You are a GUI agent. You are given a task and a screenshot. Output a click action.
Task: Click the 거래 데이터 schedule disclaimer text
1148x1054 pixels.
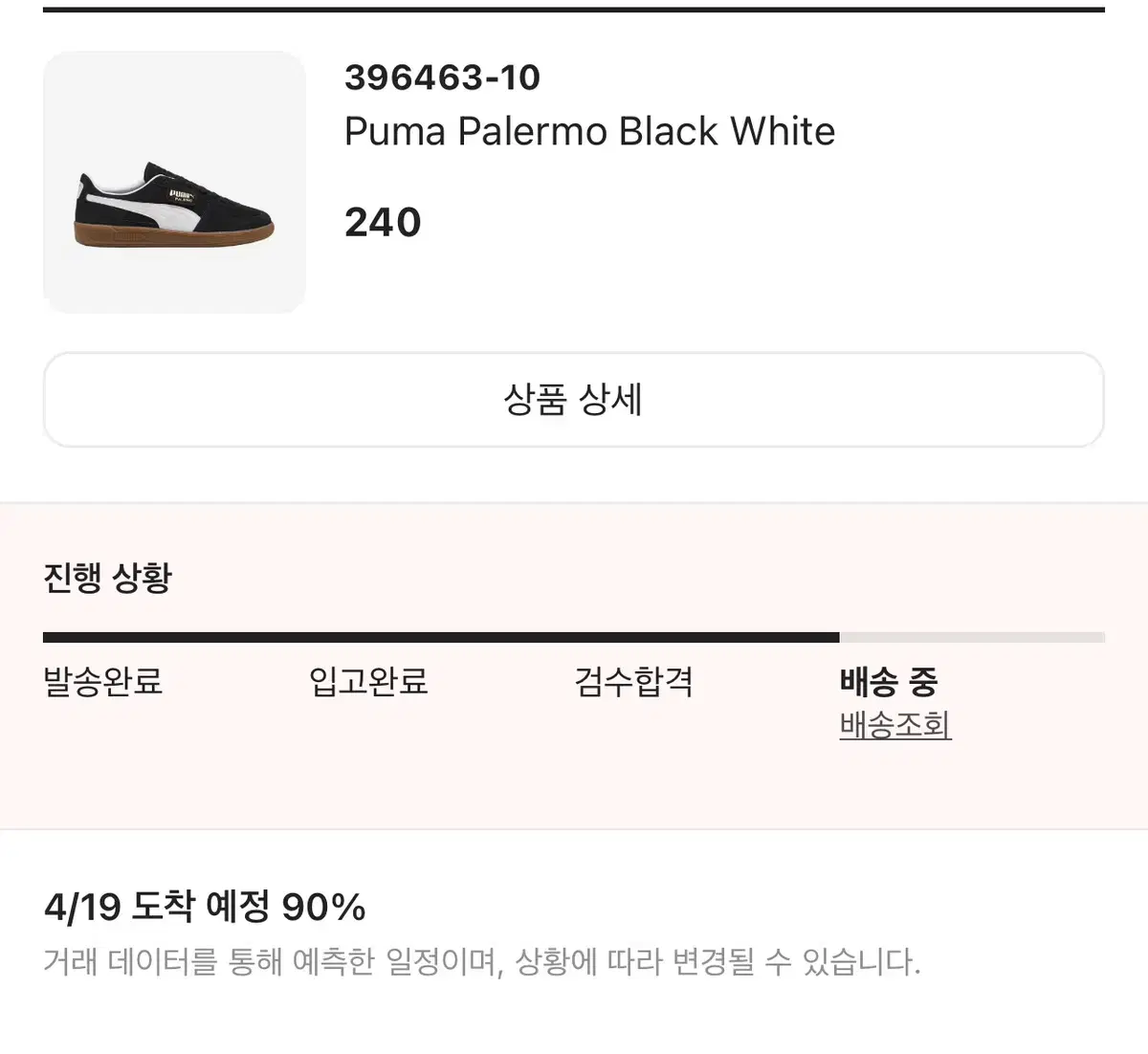click(481, 961)
